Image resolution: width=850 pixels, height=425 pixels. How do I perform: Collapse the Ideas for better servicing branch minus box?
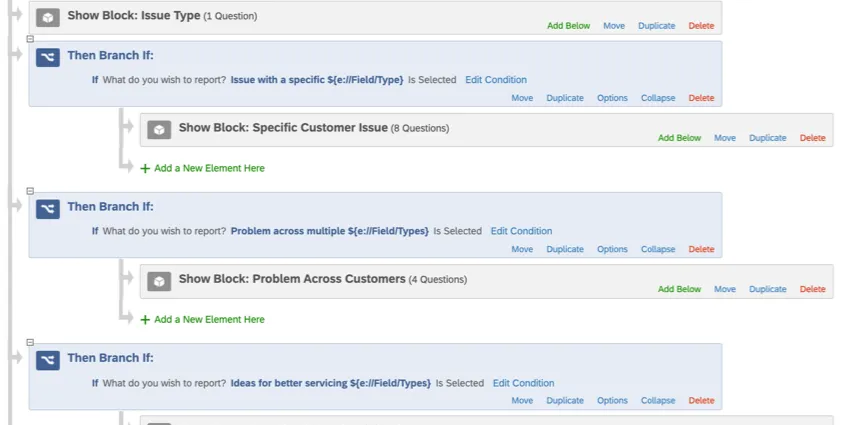point(30,341)
